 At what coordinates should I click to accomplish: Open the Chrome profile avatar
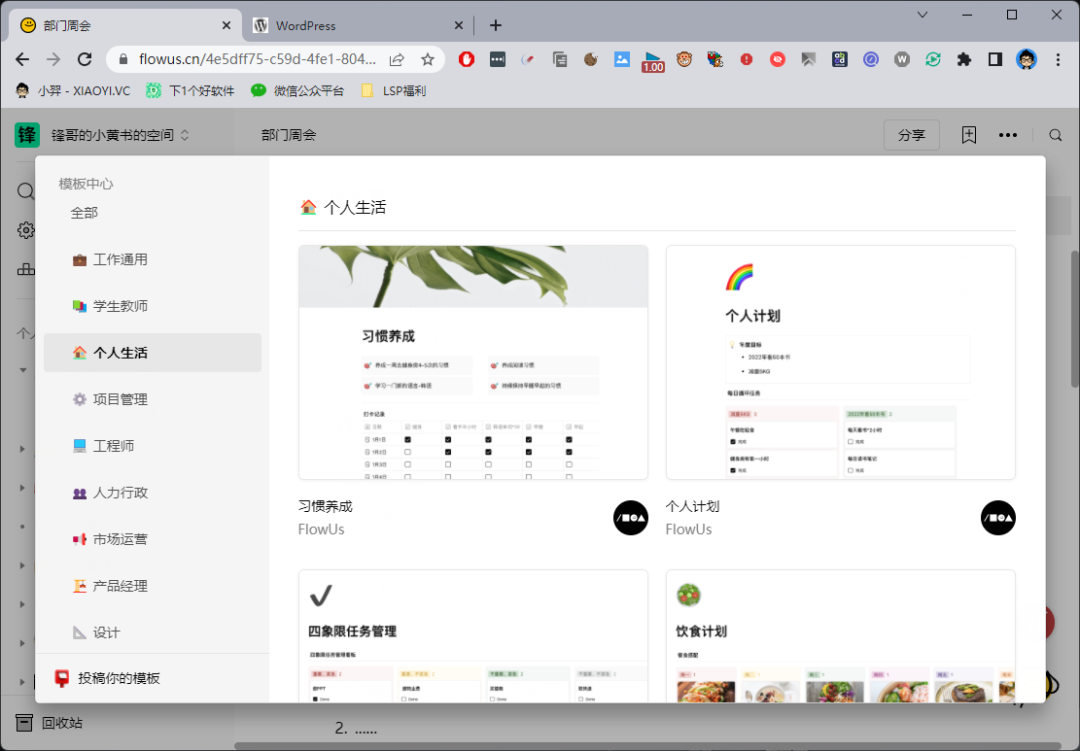pyautogui.click(x=1026, y=59)
